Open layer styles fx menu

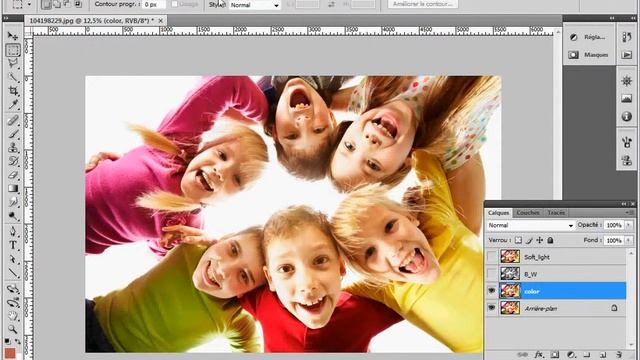pos(539,355)
